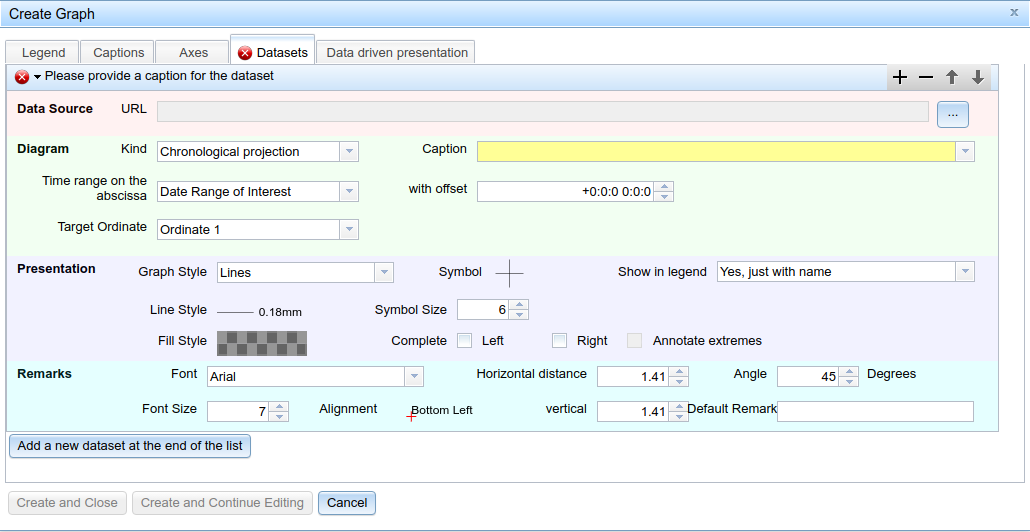The height and width of the screenshot is (532, 1030).
Task: Click the red cross Alignment marker
Action: [411, 416]
